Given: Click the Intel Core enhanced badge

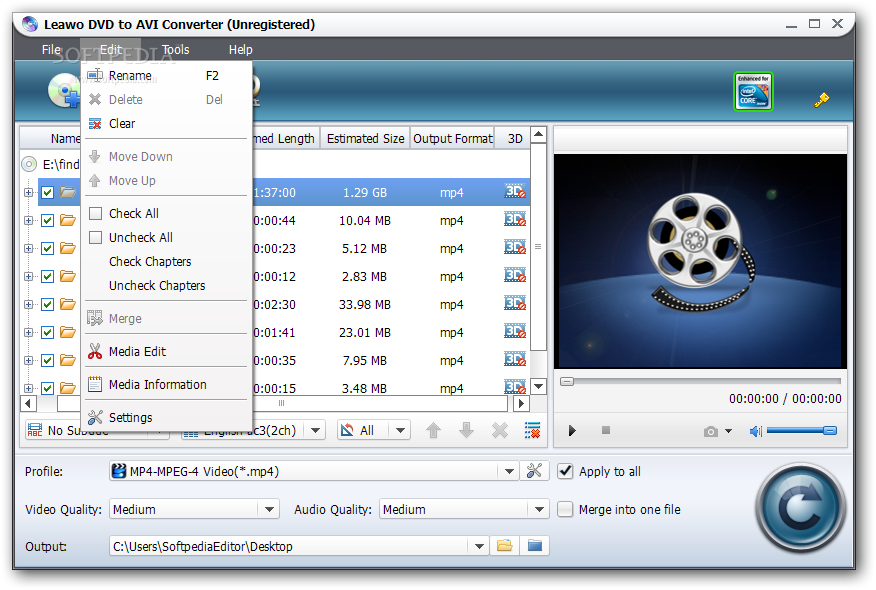Looking at the screenshot, I should click(753, 92).
